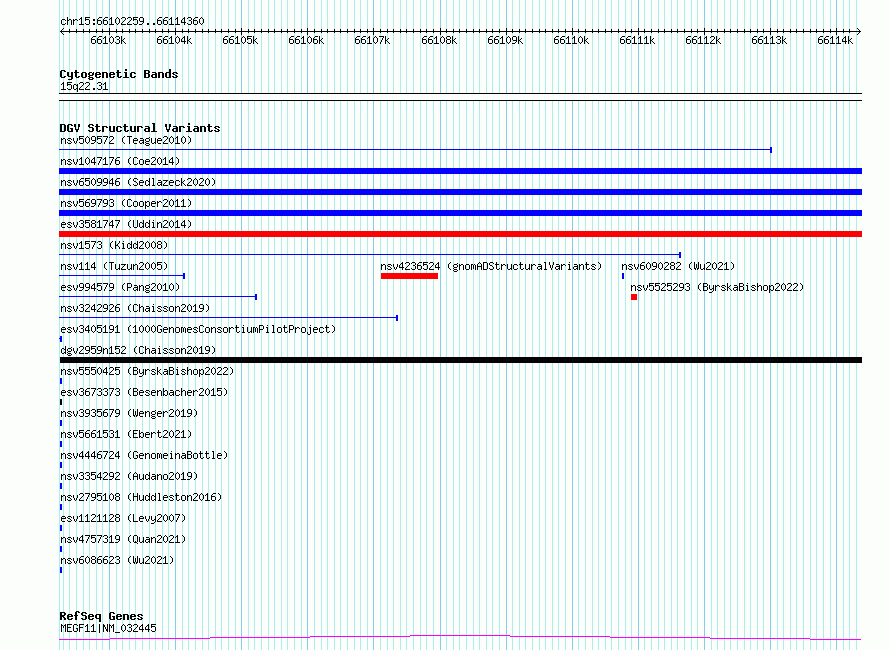Screen dimensions: 890x650
Task: Open the RefSeq Genes track title
Action: [101, 616]
